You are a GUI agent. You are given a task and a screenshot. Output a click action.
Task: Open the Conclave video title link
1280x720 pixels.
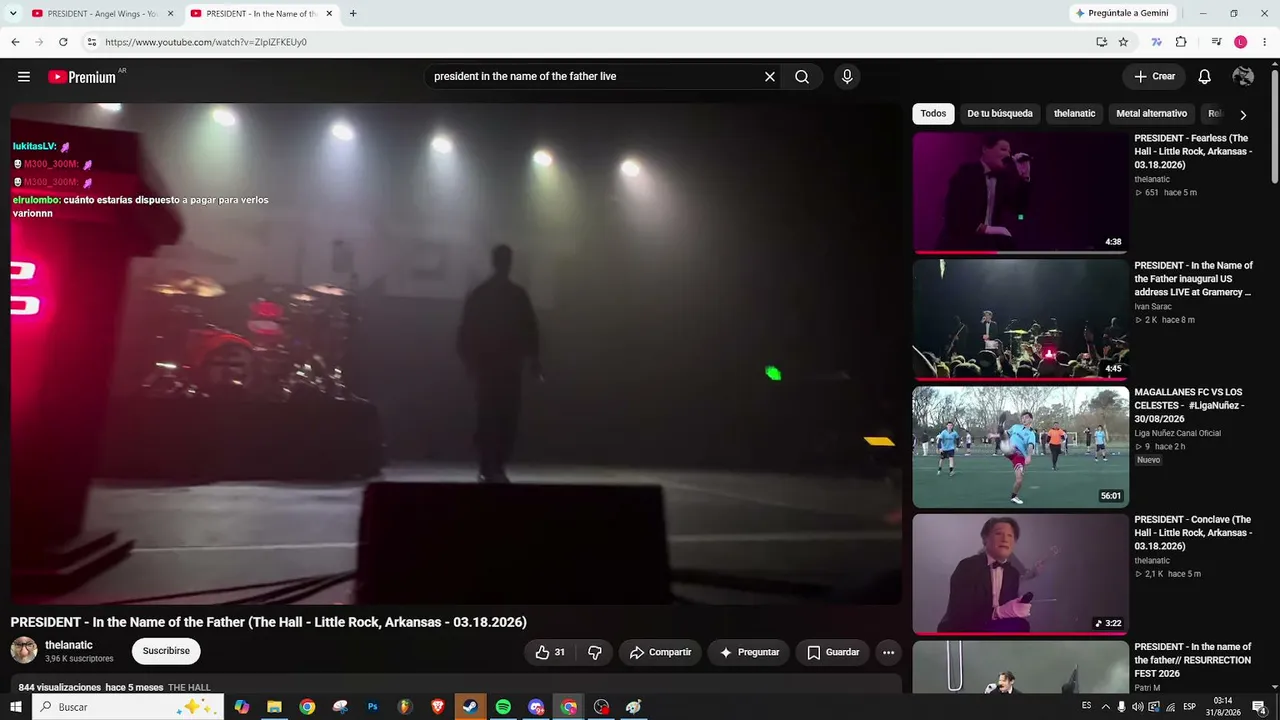click(x=1193, y=533)
